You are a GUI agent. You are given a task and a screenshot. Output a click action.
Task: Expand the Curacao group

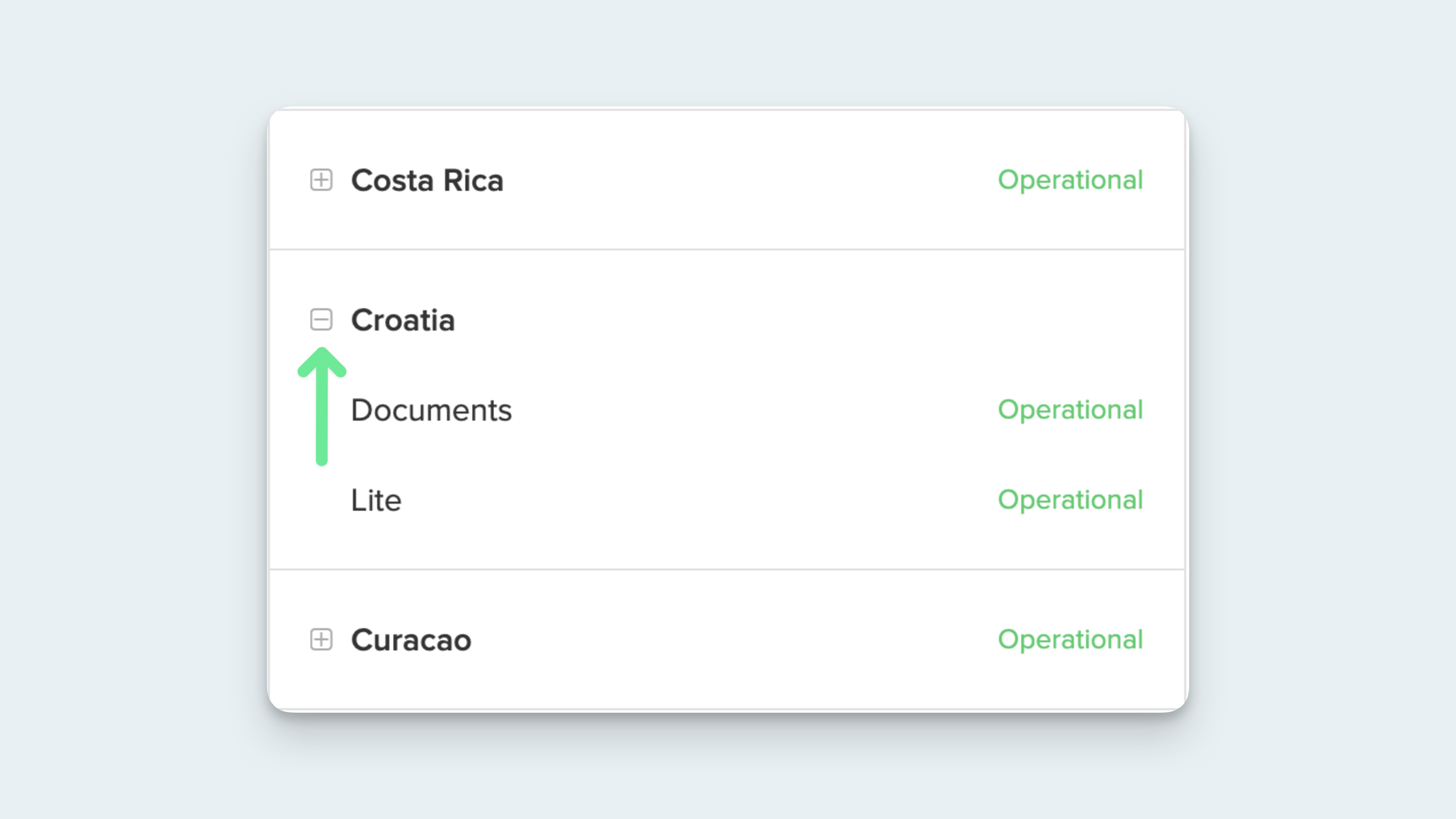[x=321, y=640]
